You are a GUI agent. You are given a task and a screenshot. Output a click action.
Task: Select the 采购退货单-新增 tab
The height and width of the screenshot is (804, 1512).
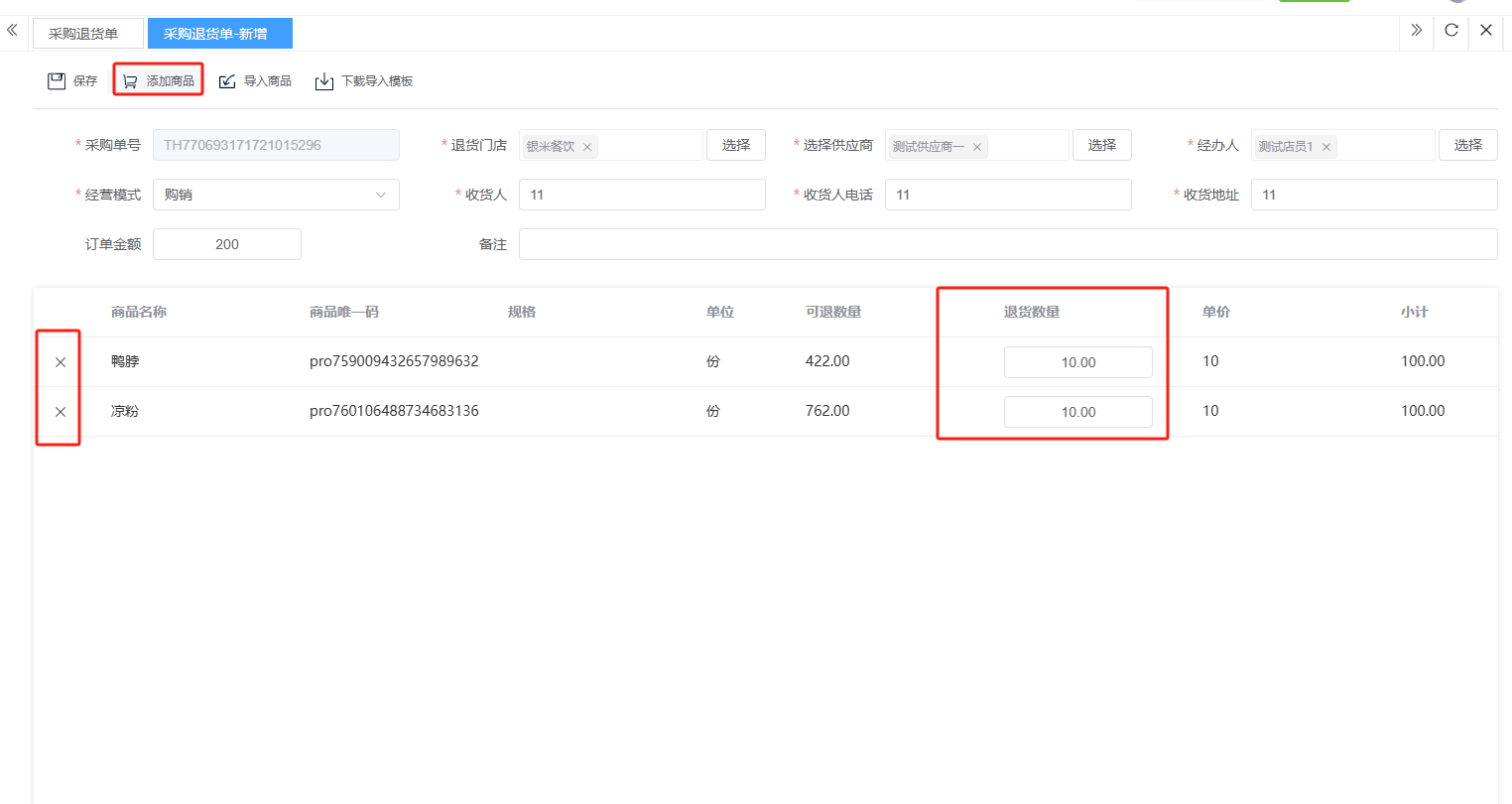(x=216, y=34)
